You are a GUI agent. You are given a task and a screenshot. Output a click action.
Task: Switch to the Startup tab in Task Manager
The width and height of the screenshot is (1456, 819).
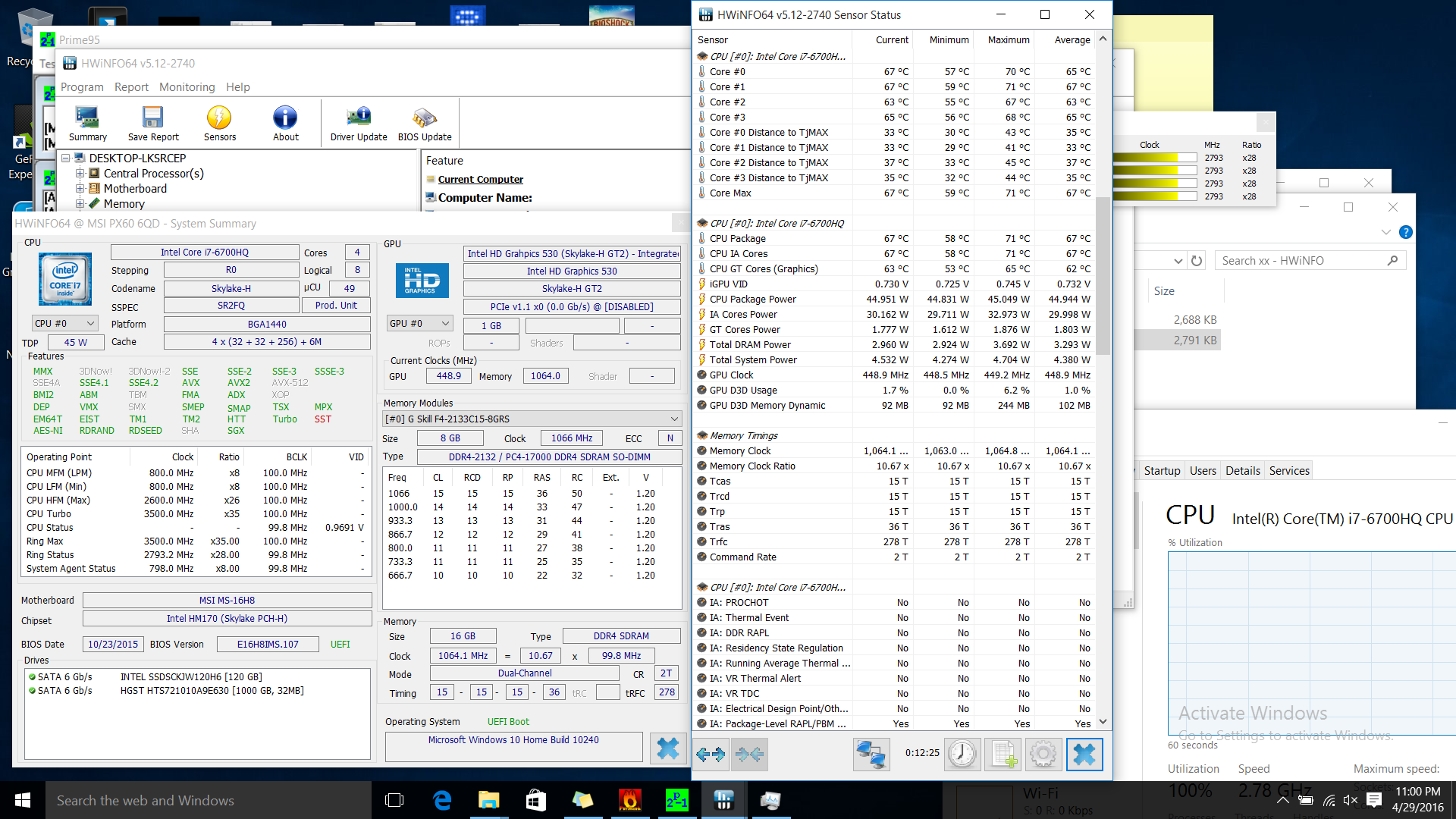[1162, 470]
